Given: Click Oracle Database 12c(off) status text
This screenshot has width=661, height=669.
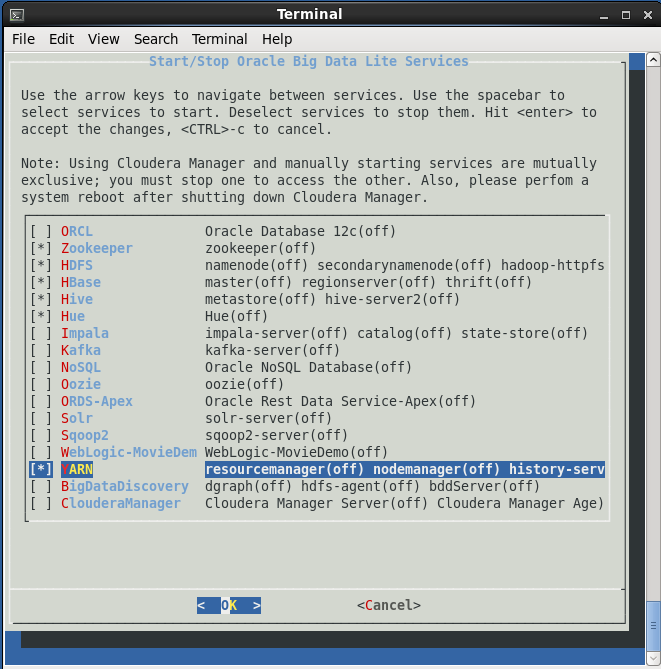Looking at the screenshot, I should tap(300, 231).
